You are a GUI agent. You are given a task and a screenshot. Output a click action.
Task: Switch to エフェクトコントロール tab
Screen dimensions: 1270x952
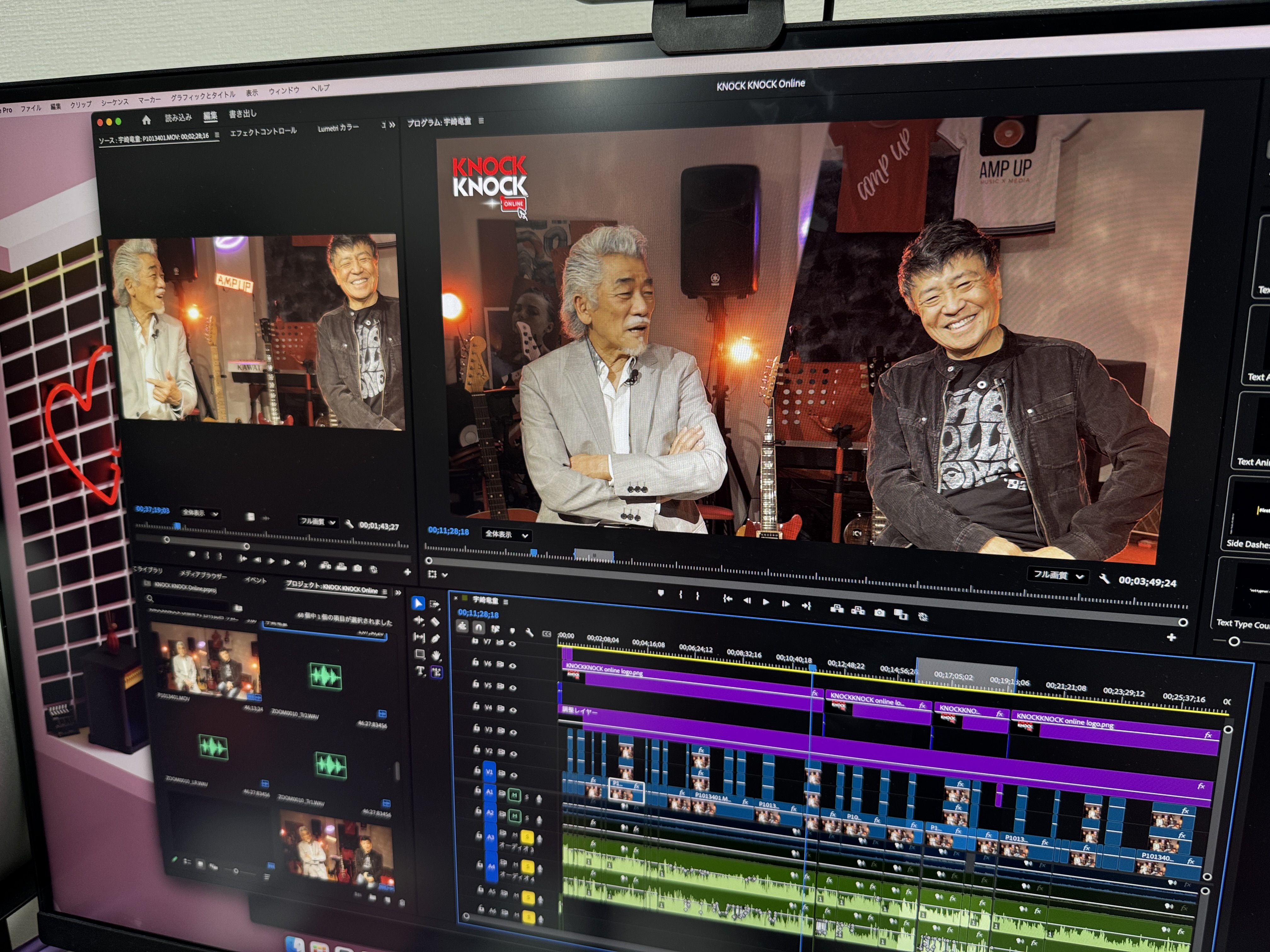(263, 131)
